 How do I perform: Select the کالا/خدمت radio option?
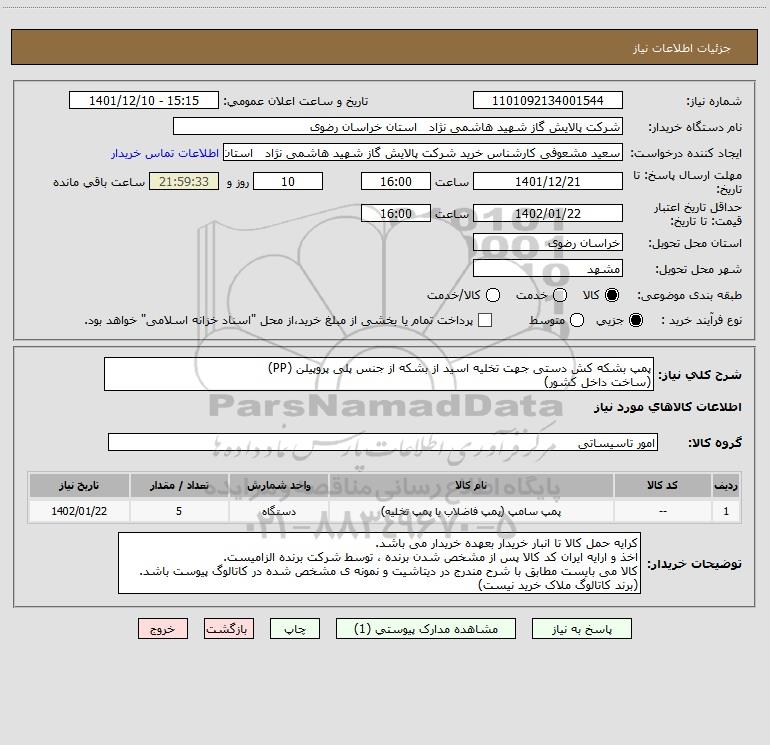tap(493, 295)
